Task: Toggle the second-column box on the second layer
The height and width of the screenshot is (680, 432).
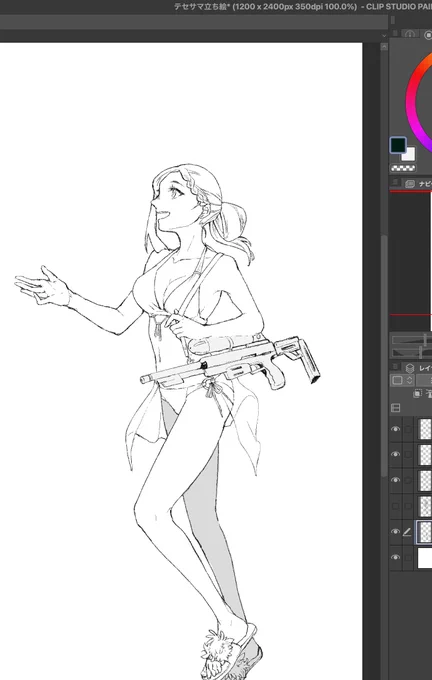Action: click(x=408, y=454)
